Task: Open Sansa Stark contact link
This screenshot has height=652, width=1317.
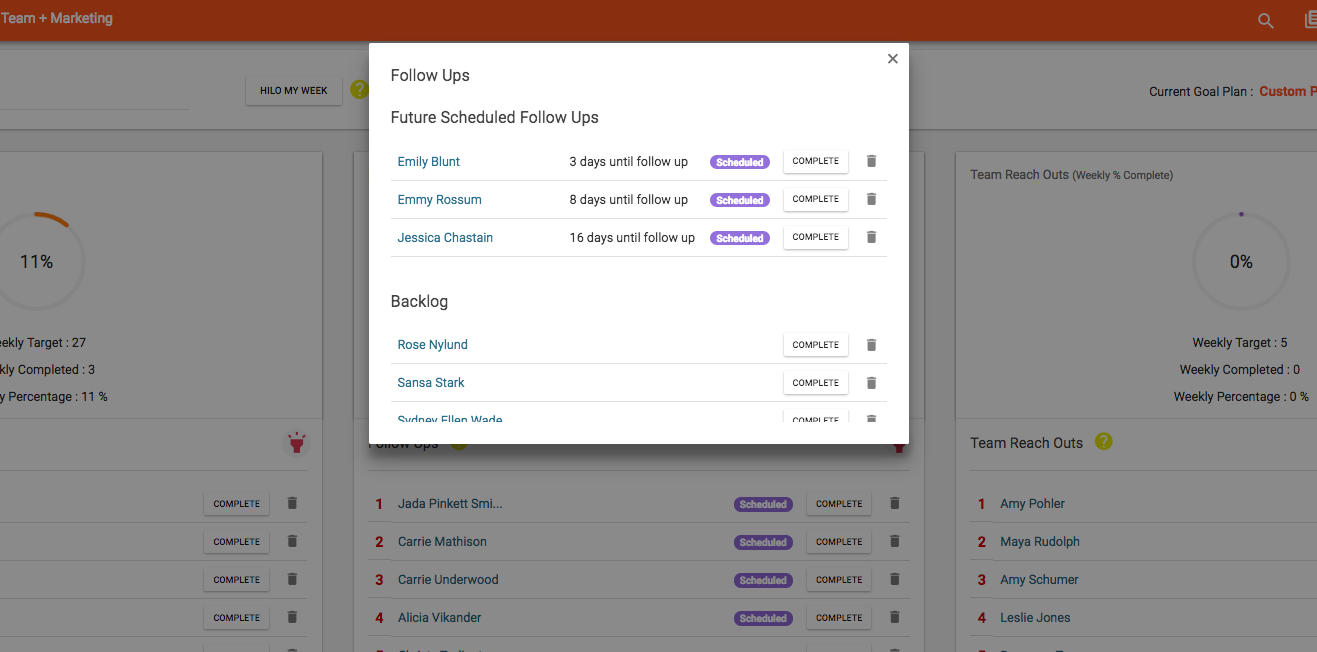Action: (431, 383)
